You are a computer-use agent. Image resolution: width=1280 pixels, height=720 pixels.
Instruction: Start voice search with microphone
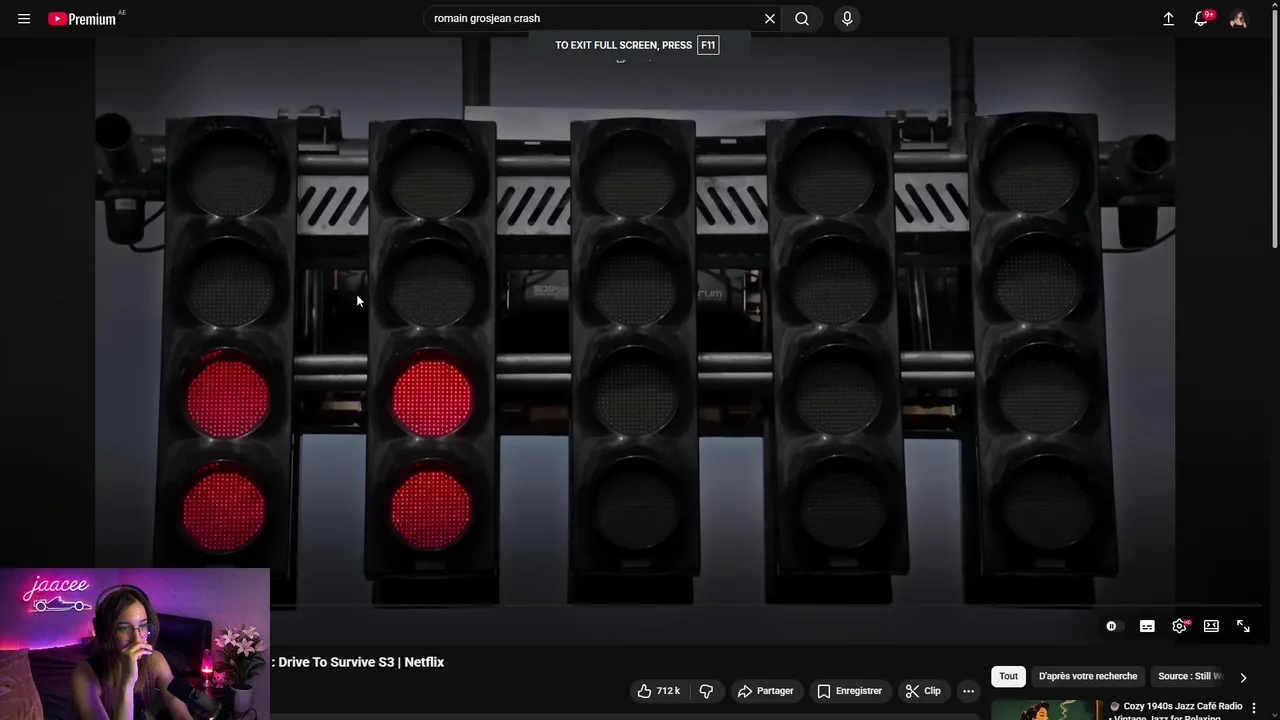(847, 18)
